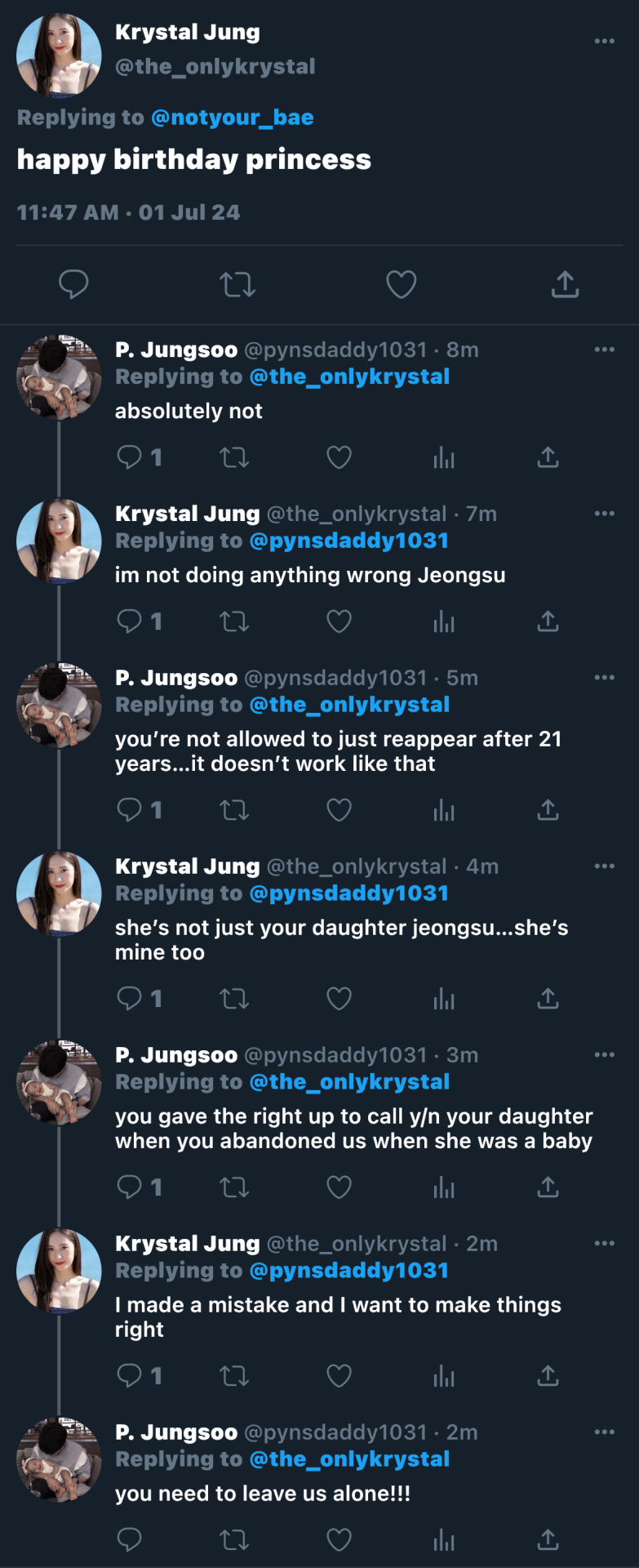
Task: Retweet the main happy birthday tweet
Action: (237, 284)
